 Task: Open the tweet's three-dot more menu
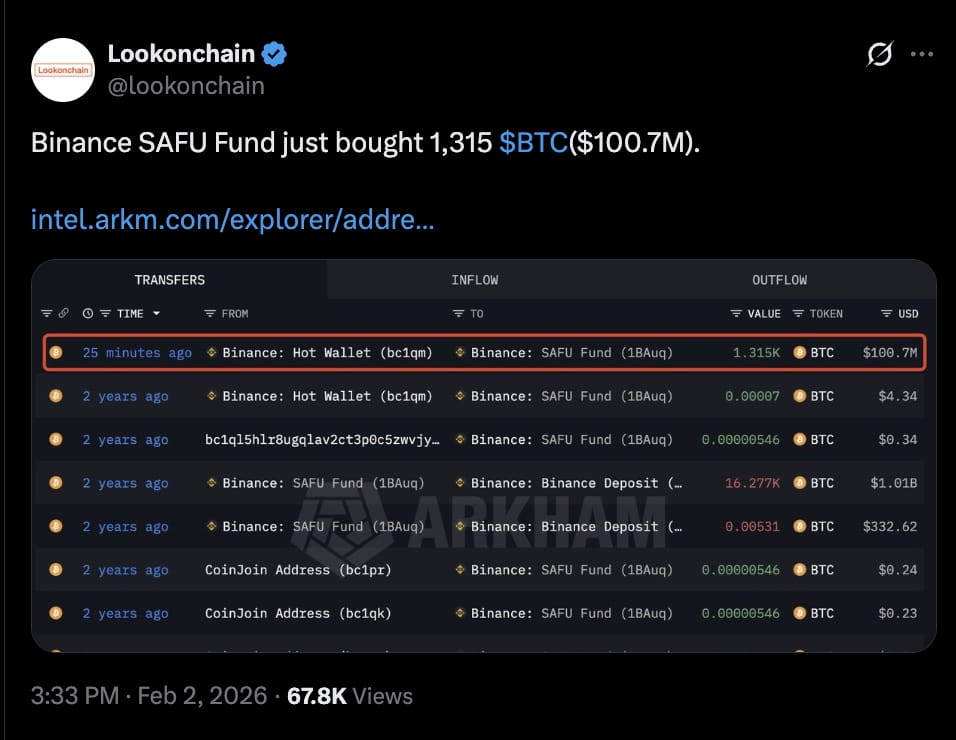click(921, 55)
